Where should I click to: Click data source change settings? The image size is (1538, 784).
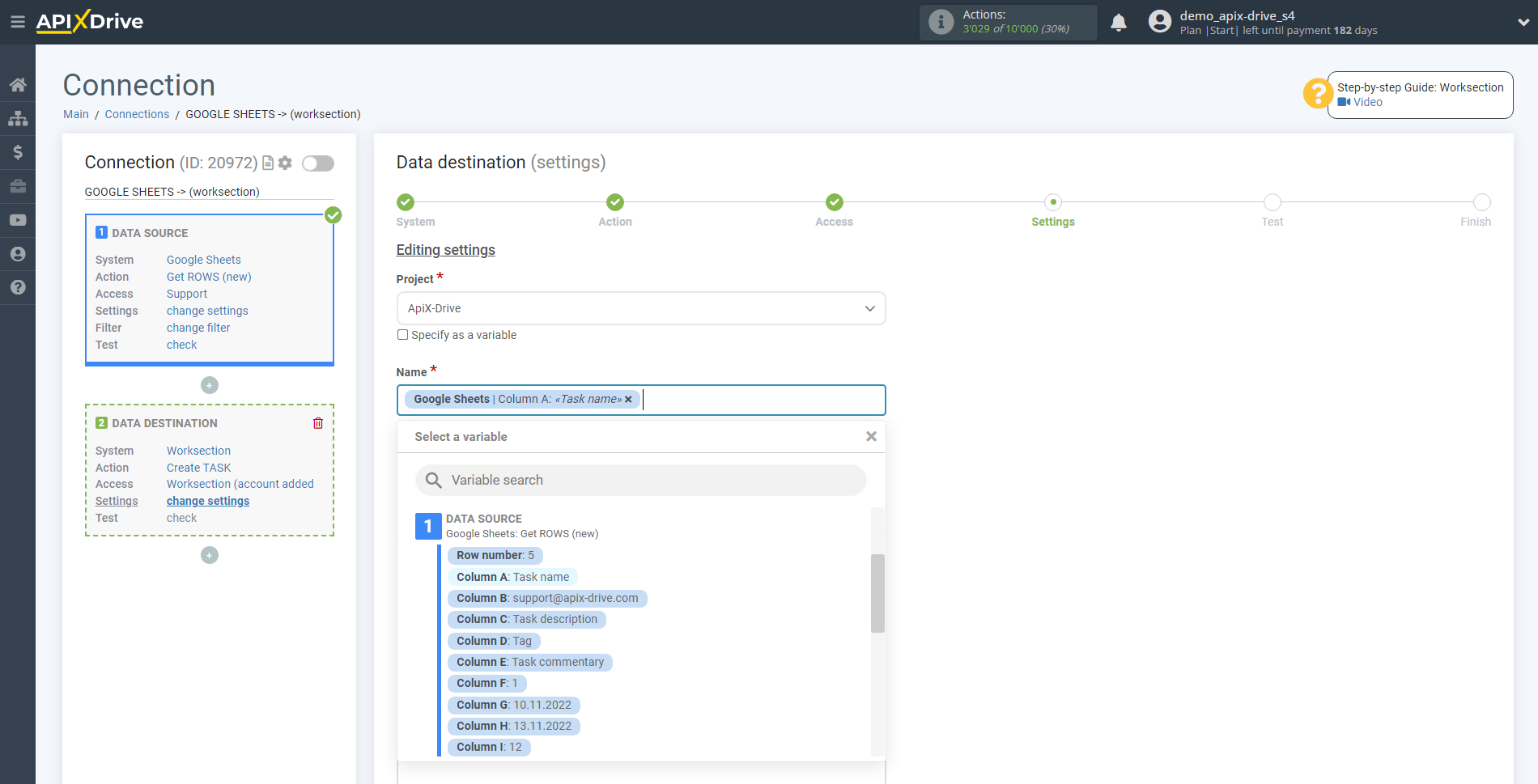tap(207, 311)
